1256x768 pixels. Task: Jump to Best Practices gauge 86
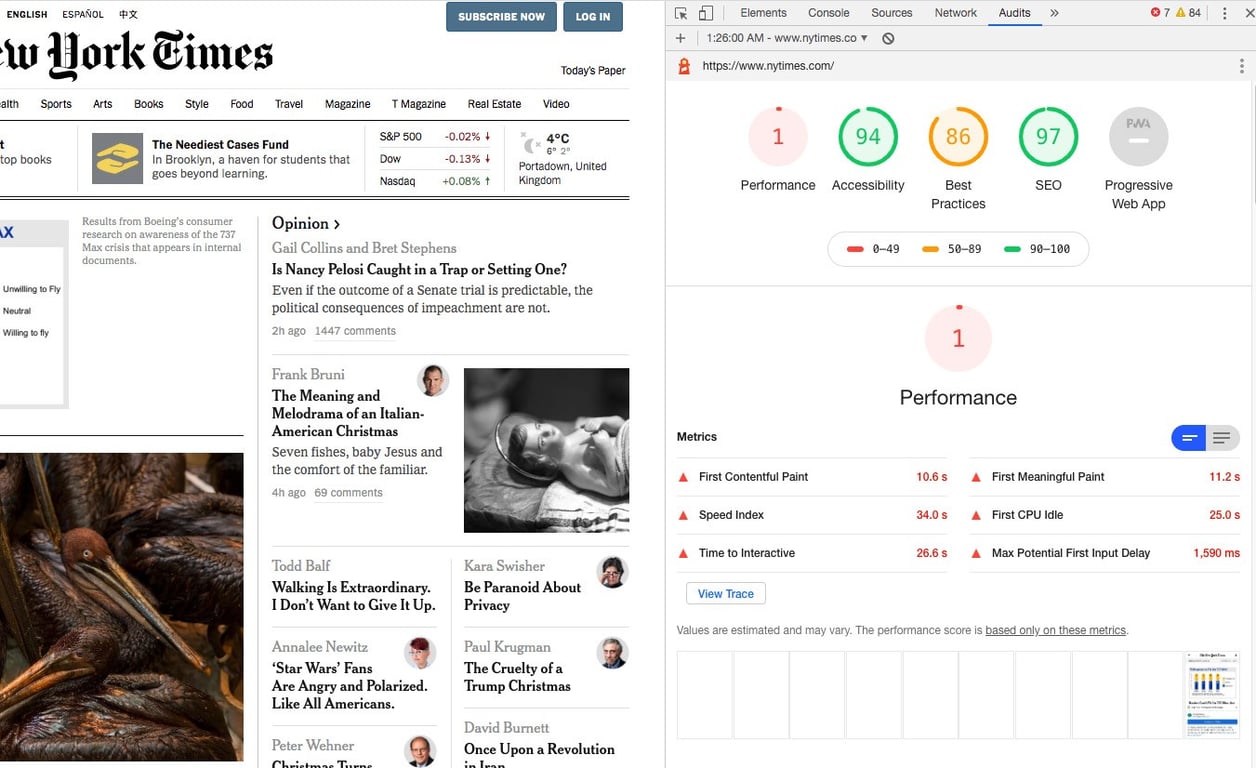[958, 136]
